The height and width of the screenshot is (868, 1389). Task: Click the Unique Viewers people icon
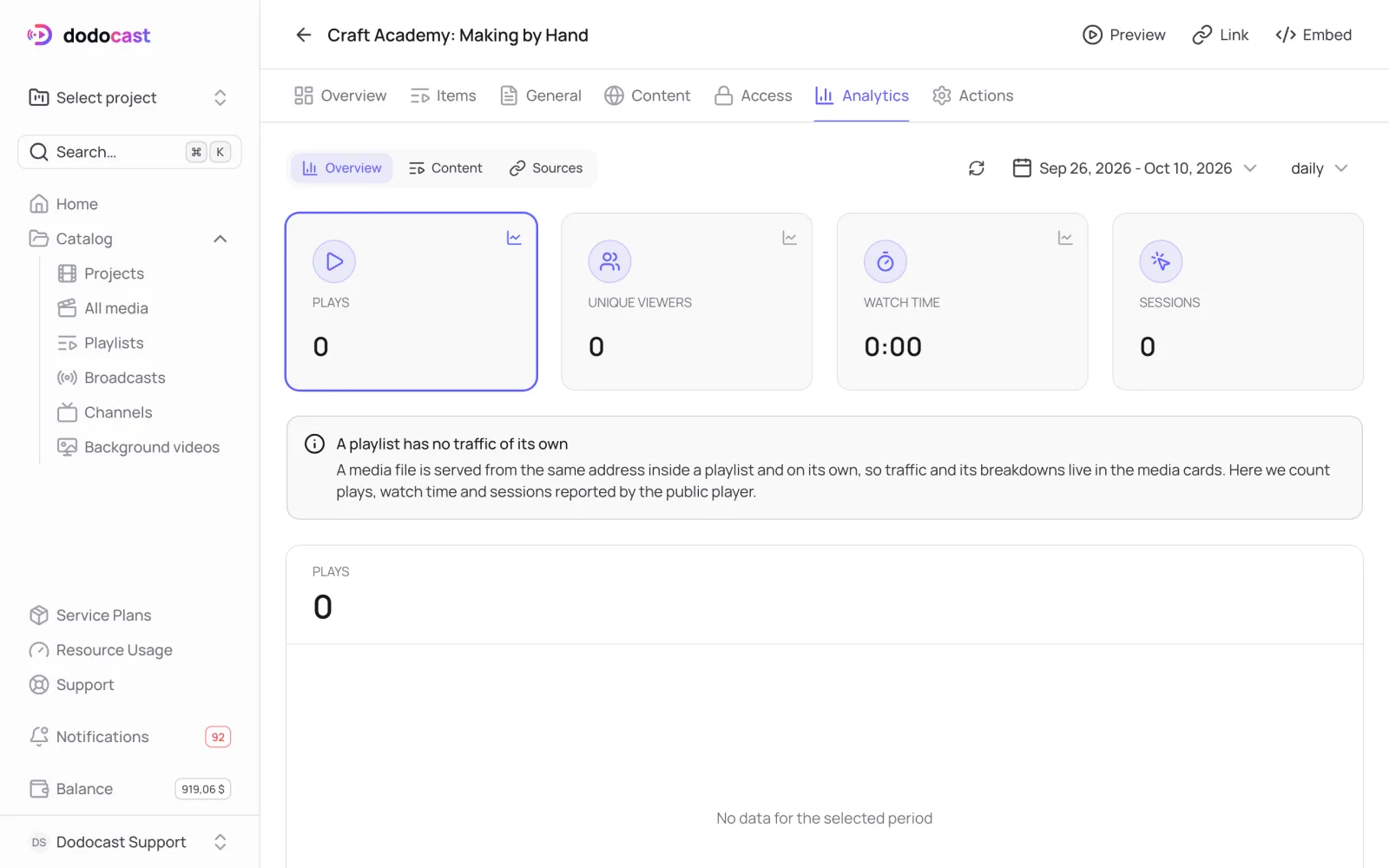609,261
